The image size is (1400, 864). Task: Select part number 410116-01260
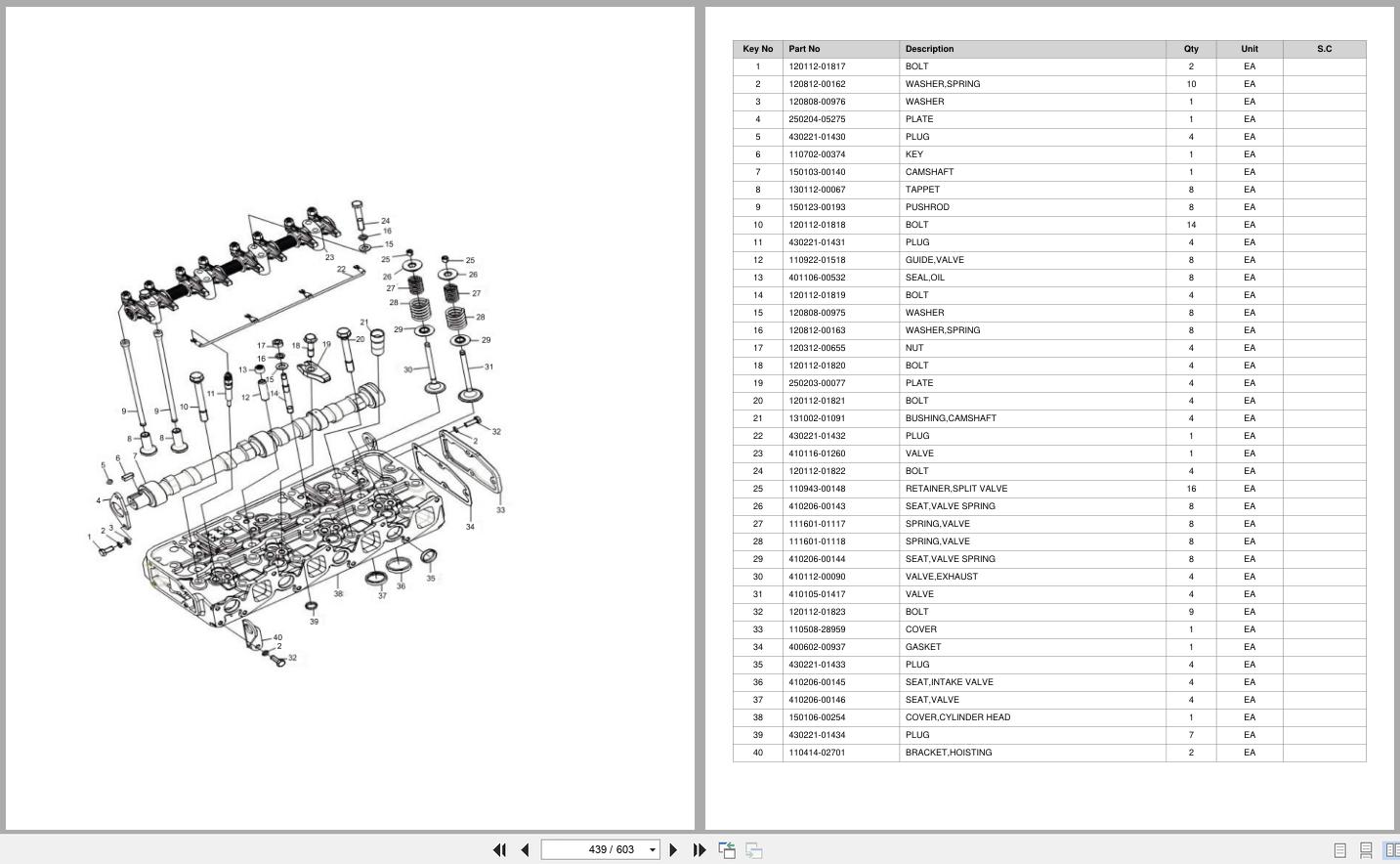[x=818, y=454]
